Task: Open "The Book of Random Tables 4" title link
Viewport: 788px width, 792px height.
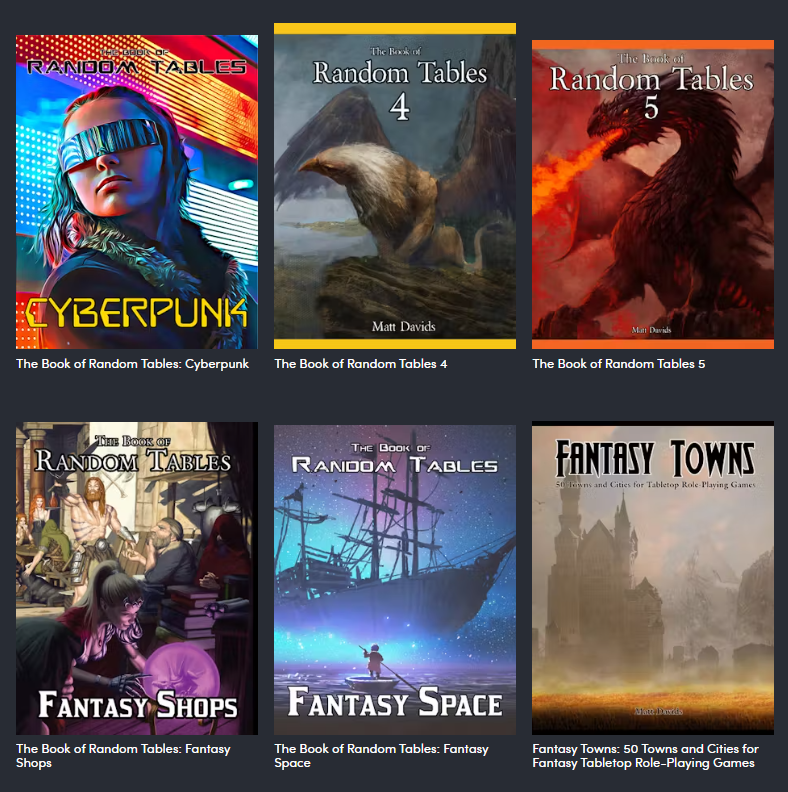Action: 361,364
